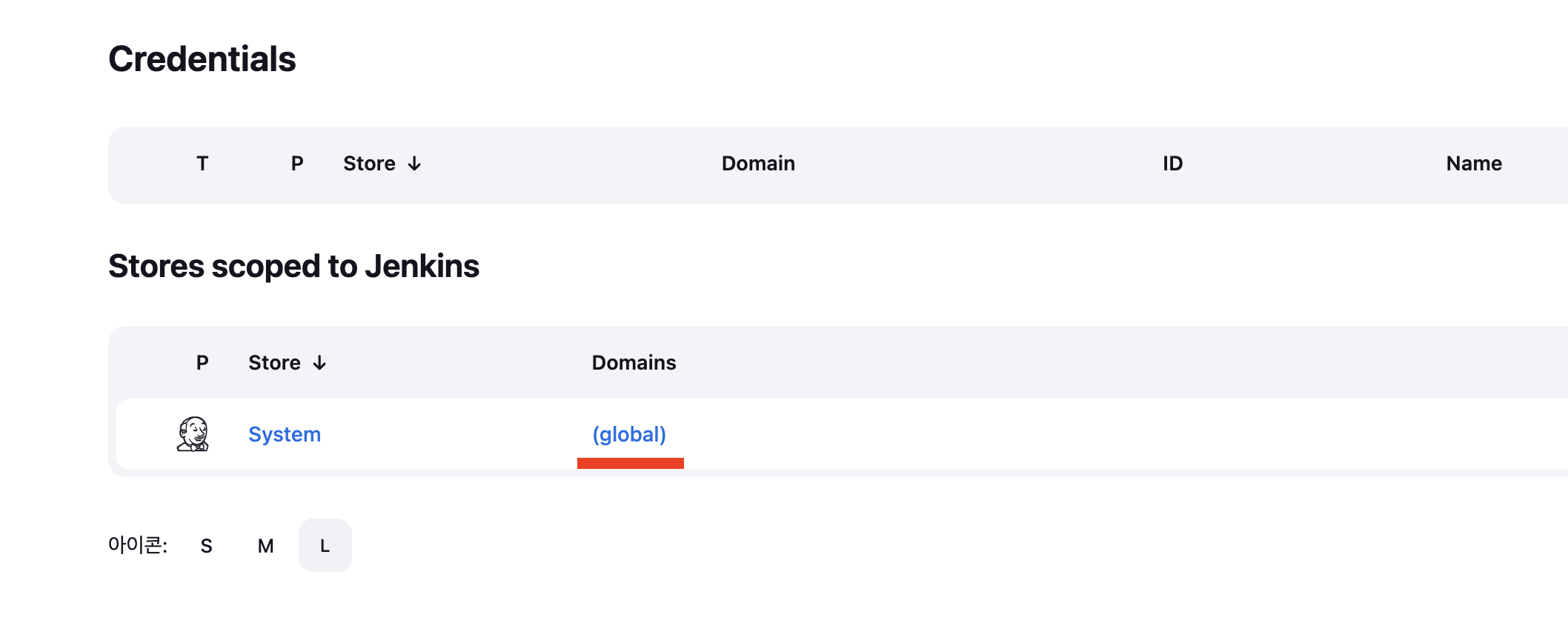Sort Stores table by P column
The width and height of the screenshot is (1568, 643).
coord(202,363)
